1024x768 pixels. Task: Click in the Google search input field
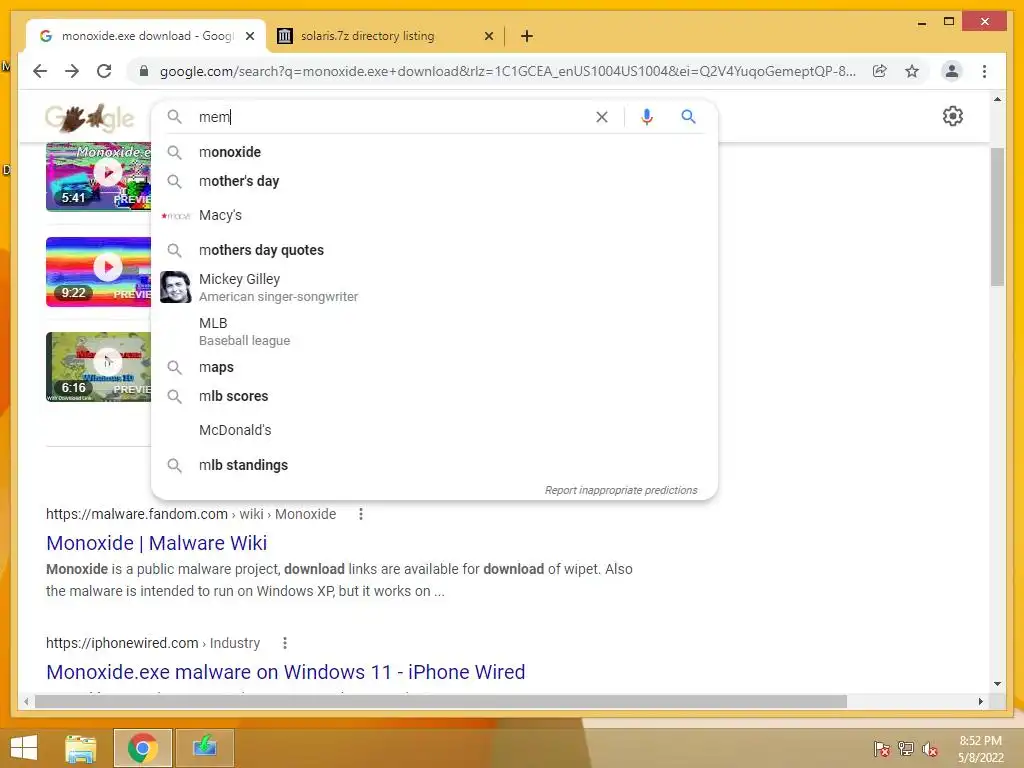pyautogui.click(x=392, y=117)
